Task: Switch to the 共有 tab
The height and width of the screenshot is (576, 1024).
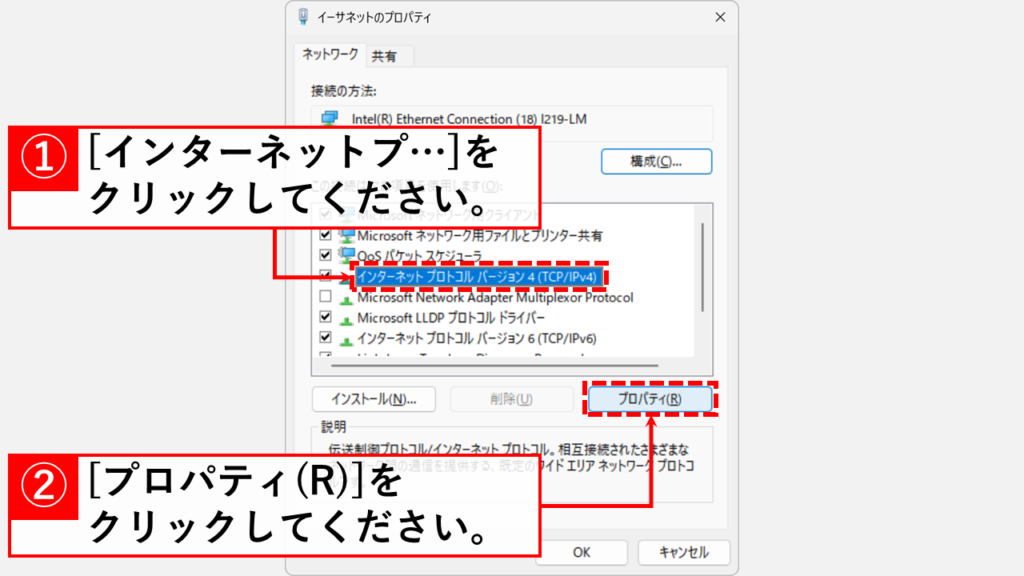Action: click(384, 57)
